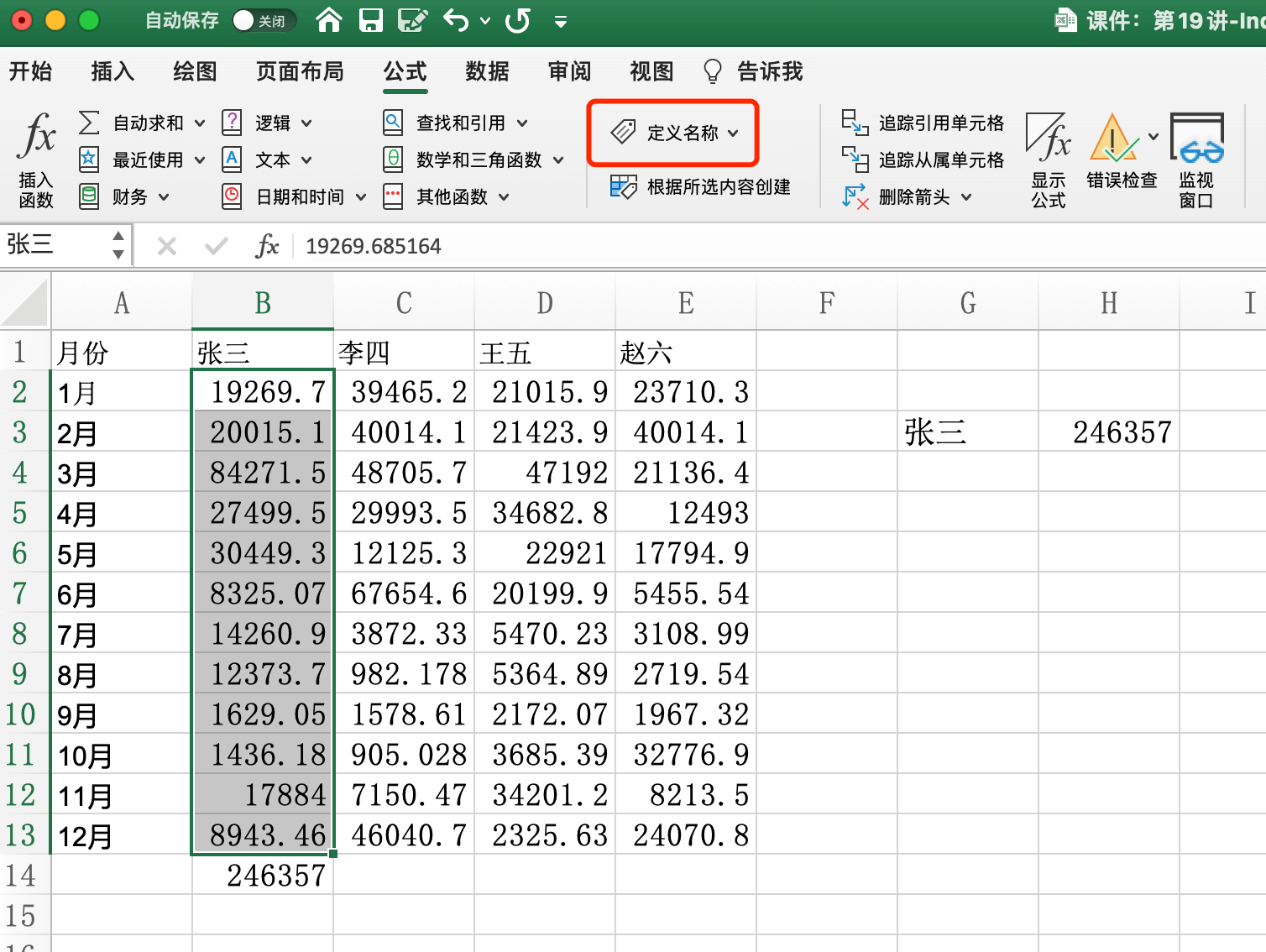
Task: Click the Redo arrow icon
Action: point(518,19)
